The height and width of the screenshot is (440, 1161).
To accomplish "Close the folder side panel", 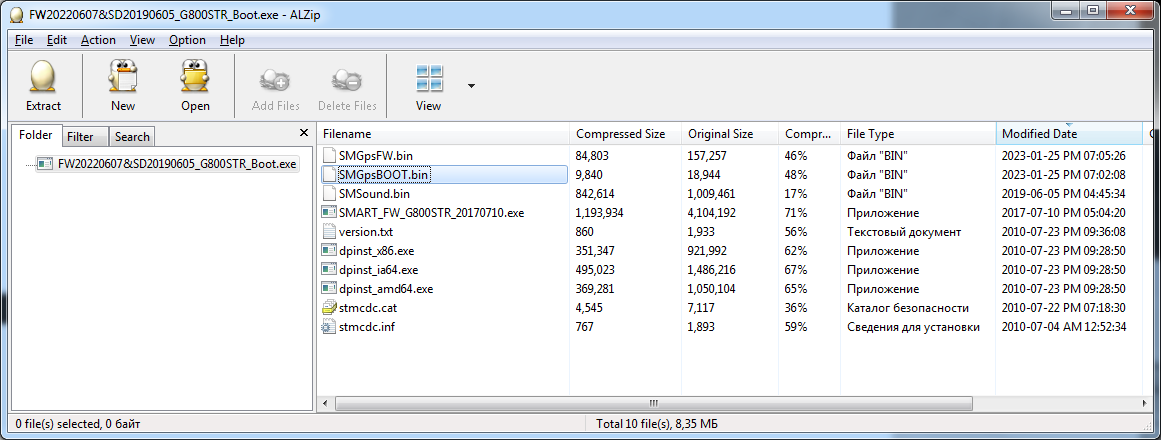I will (304, 133).
